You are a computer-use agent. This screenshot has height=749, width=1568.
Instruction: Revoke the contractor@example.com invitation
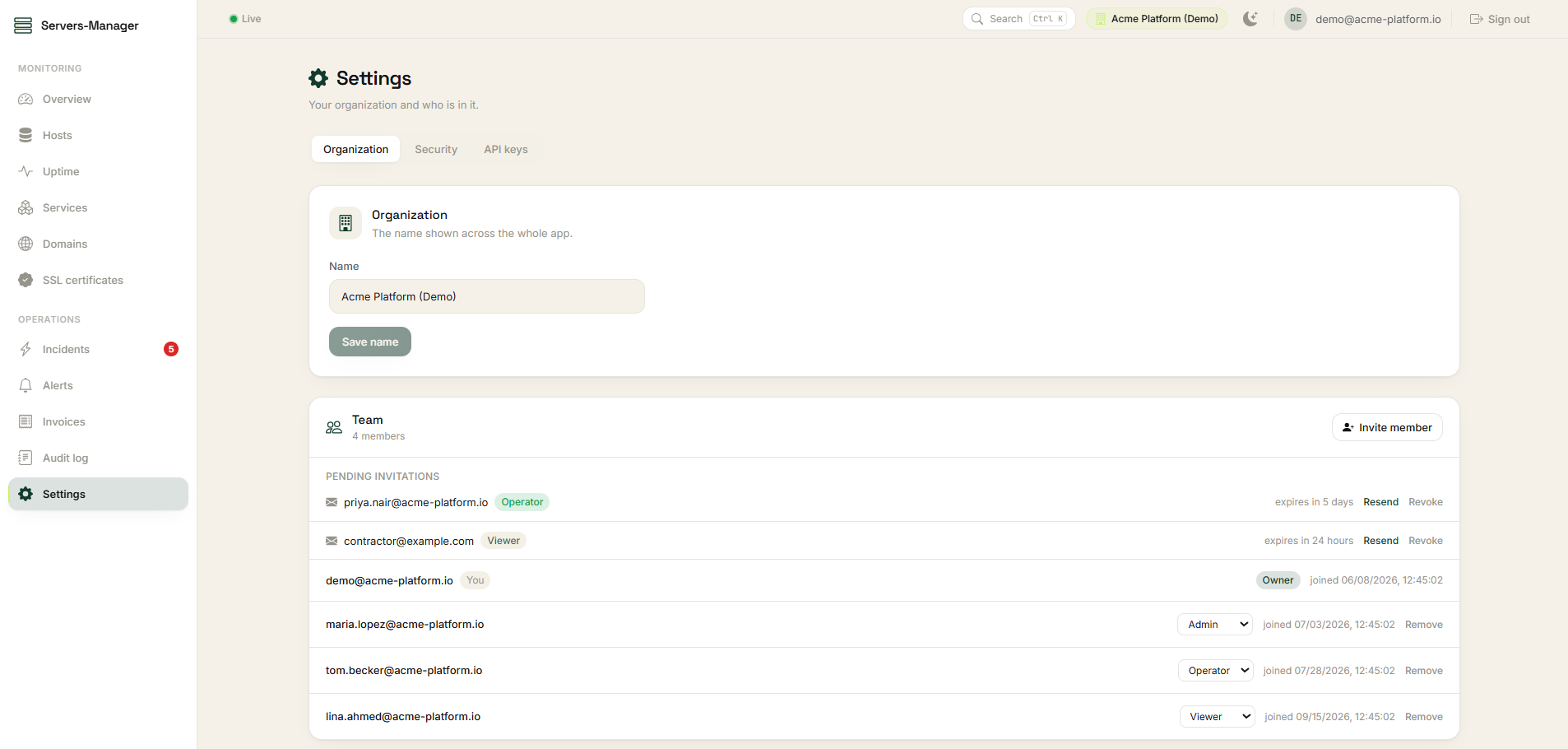pos(1426,541)
